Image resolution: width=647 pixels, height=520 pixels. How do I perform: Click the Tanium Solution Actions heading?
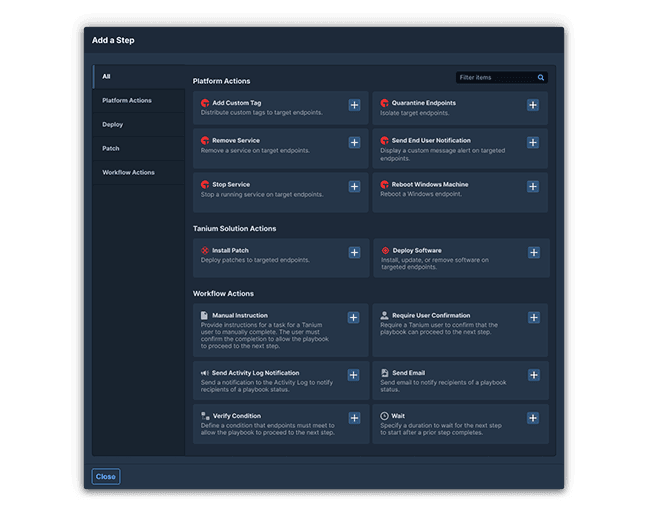(x=234, y=229)
